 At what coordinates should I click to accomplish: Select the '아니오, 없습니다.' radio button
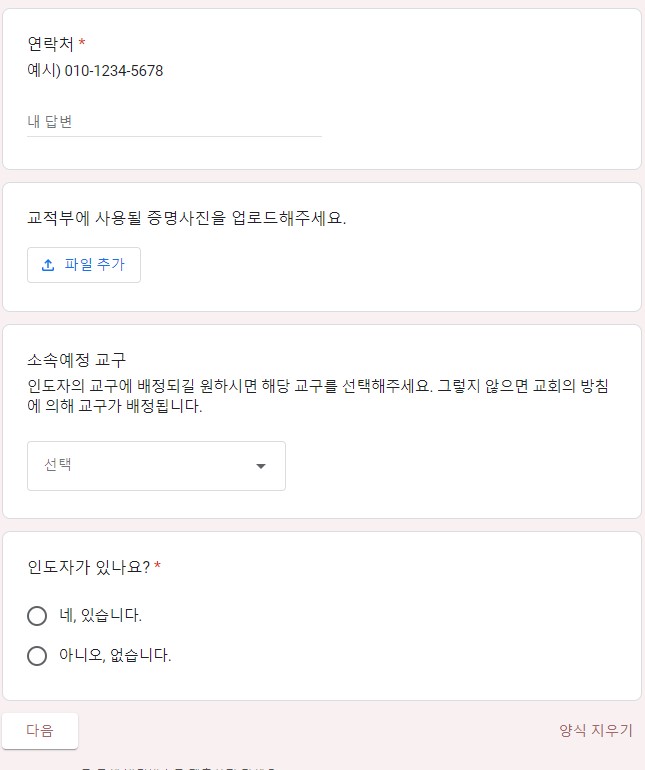38,656
